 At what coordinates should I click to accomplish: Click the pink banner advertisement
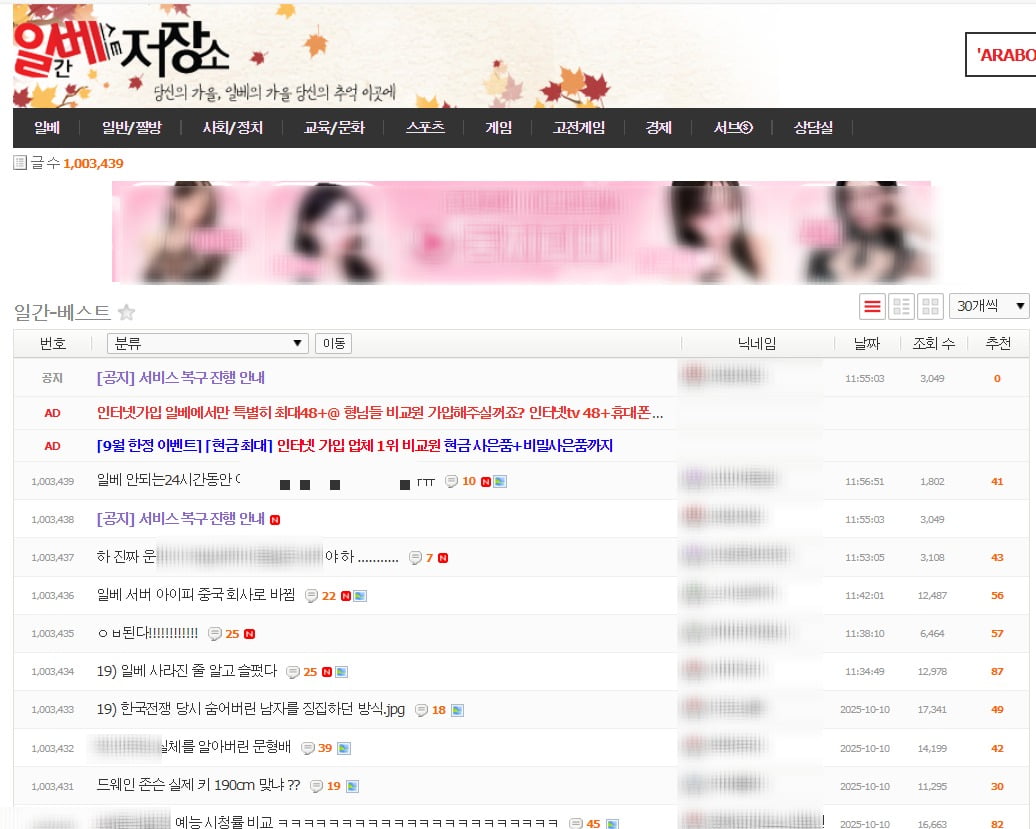[x=521, y=232]
